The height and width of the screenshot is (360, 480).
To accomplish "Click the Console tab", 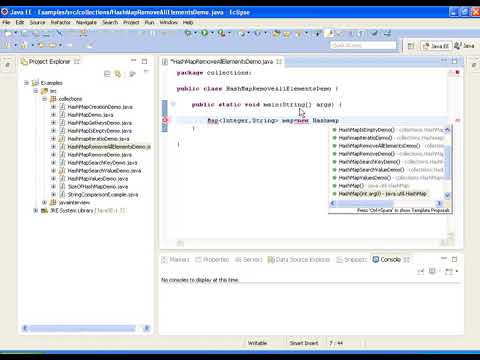I will coord(391,259).
